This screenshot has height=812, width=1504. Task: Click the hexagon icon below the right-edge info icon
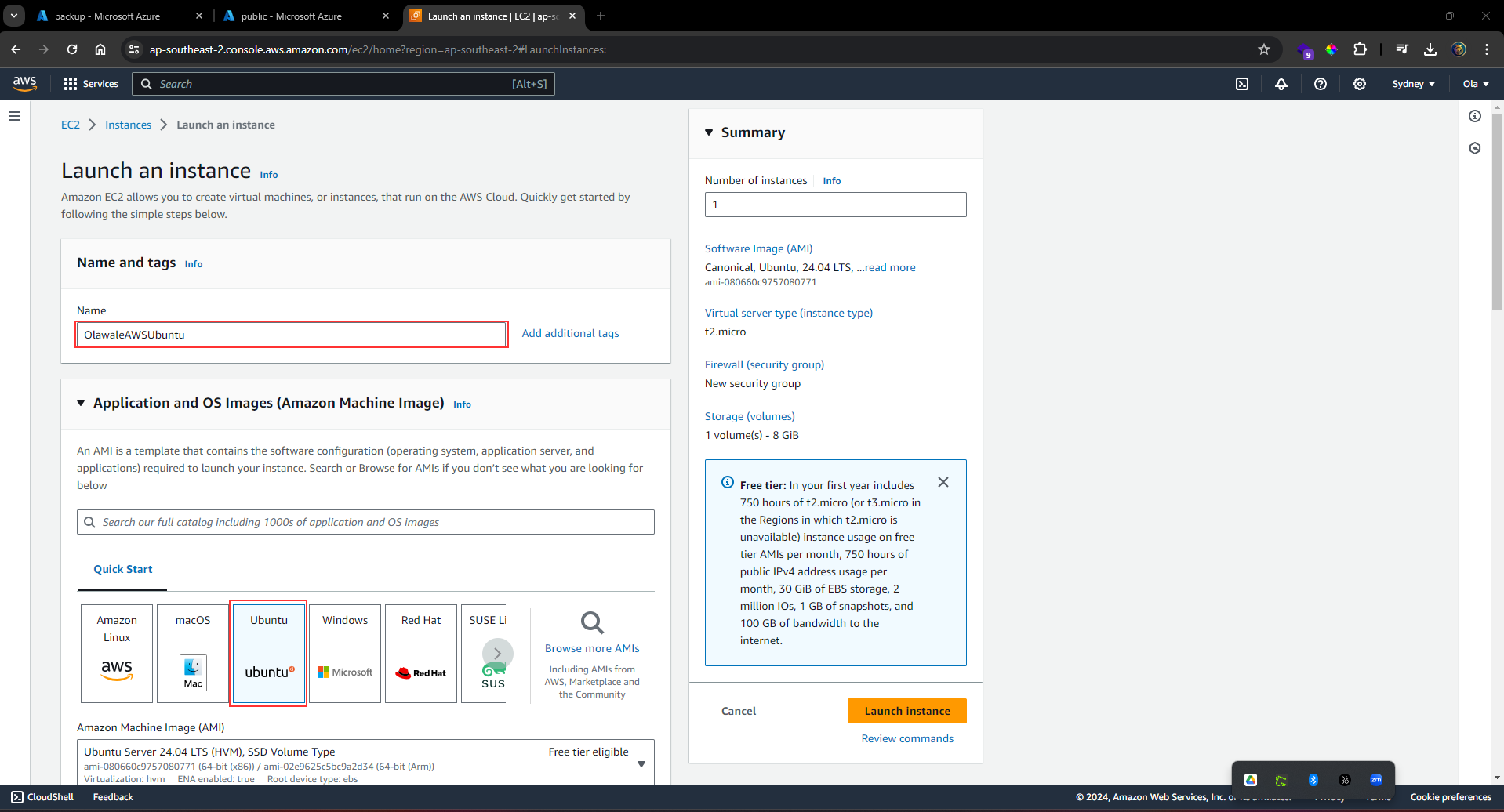tap(1475, 148)
